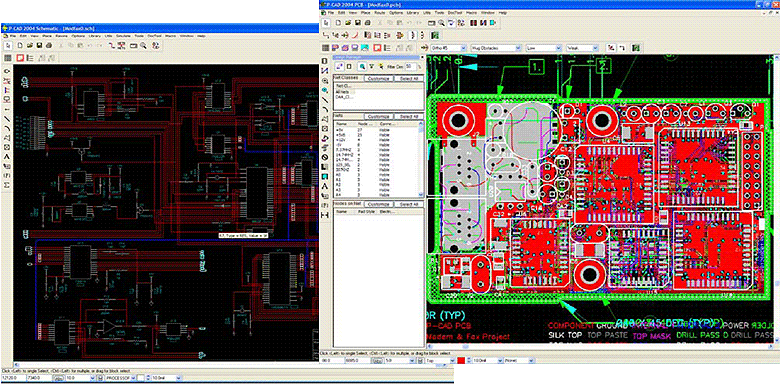Open the sheet name dropdown in the Schematic status bar

tap(120, 378)
